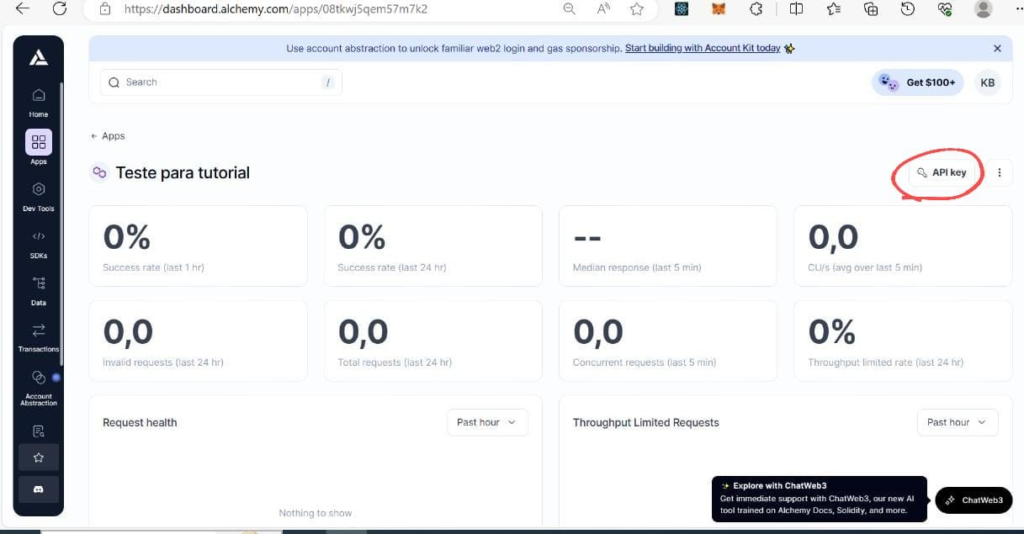This screenshot has width=1024, height=534.
Task: Open the ChatWeb3 assistant button
Action: click(x=974, y=500)
